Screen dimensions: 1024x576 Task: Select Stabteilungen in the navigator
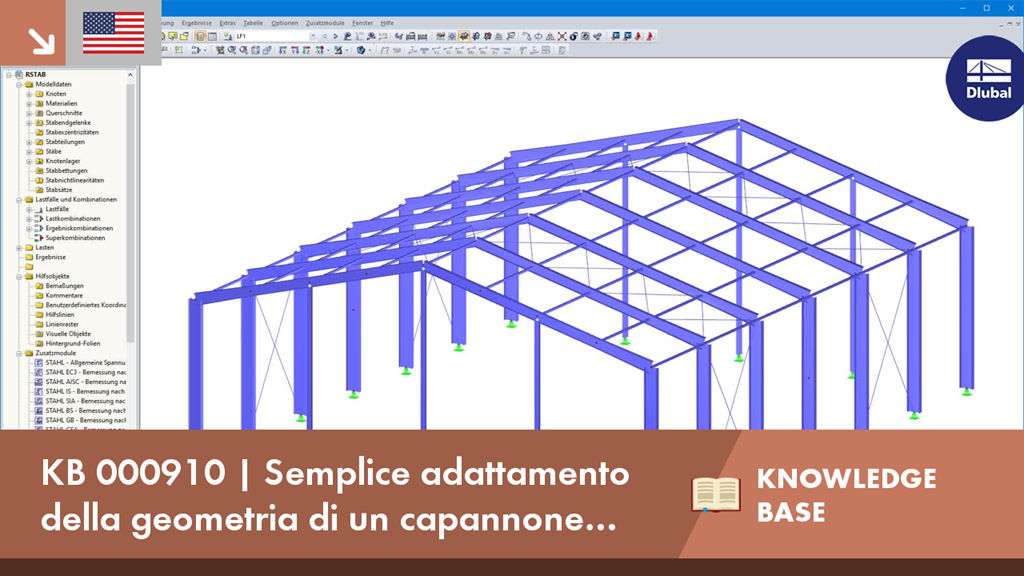coord(65,142)
